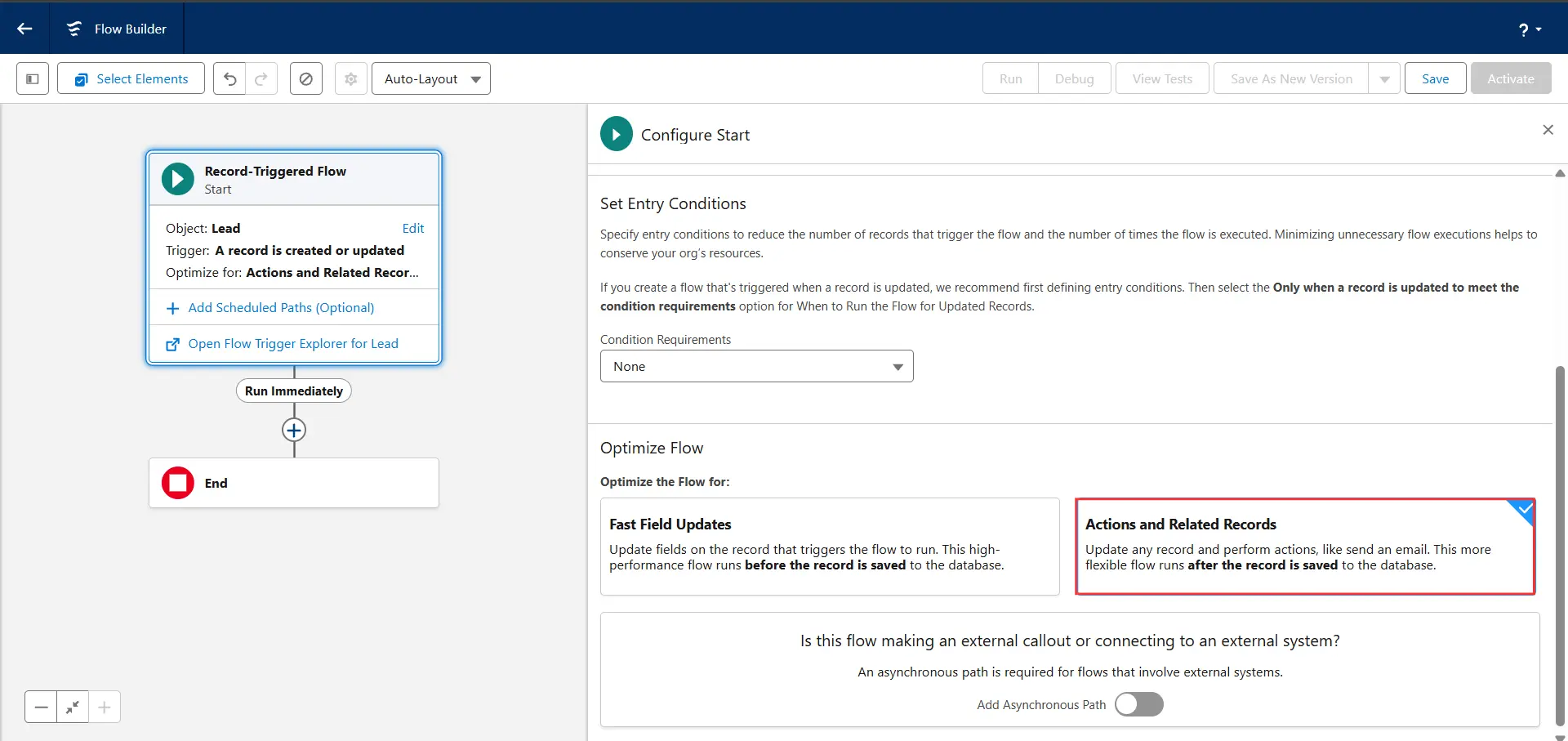1568x741 pixels.
Task: Click the 'Object: Lead' text
Action: tap(203, 228)
